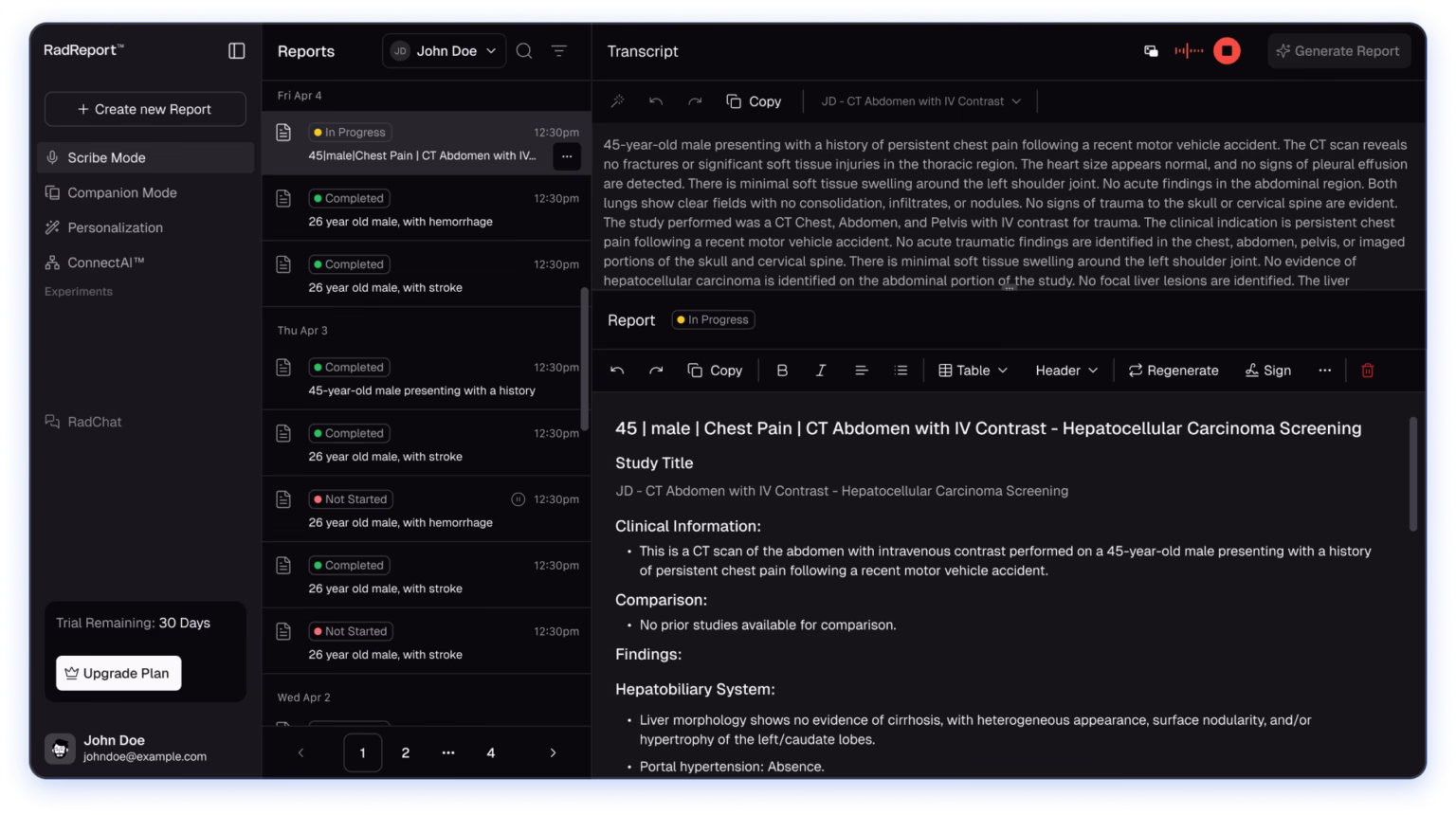Screen dimensions: 1456x815
Task: Go to page 2 of reports
Action: [x=406, y=752]
